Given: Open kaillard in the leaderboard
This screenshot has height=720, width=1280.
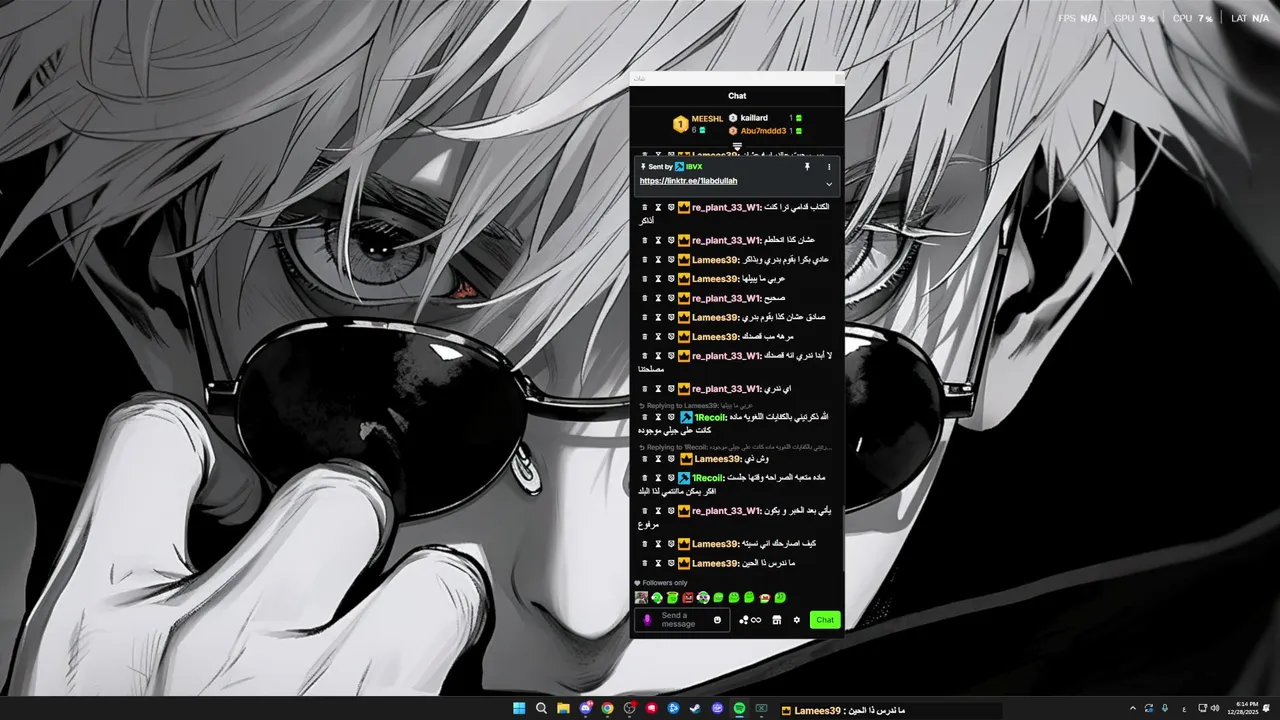Looking at the screenshot, I should pos(754,118).
